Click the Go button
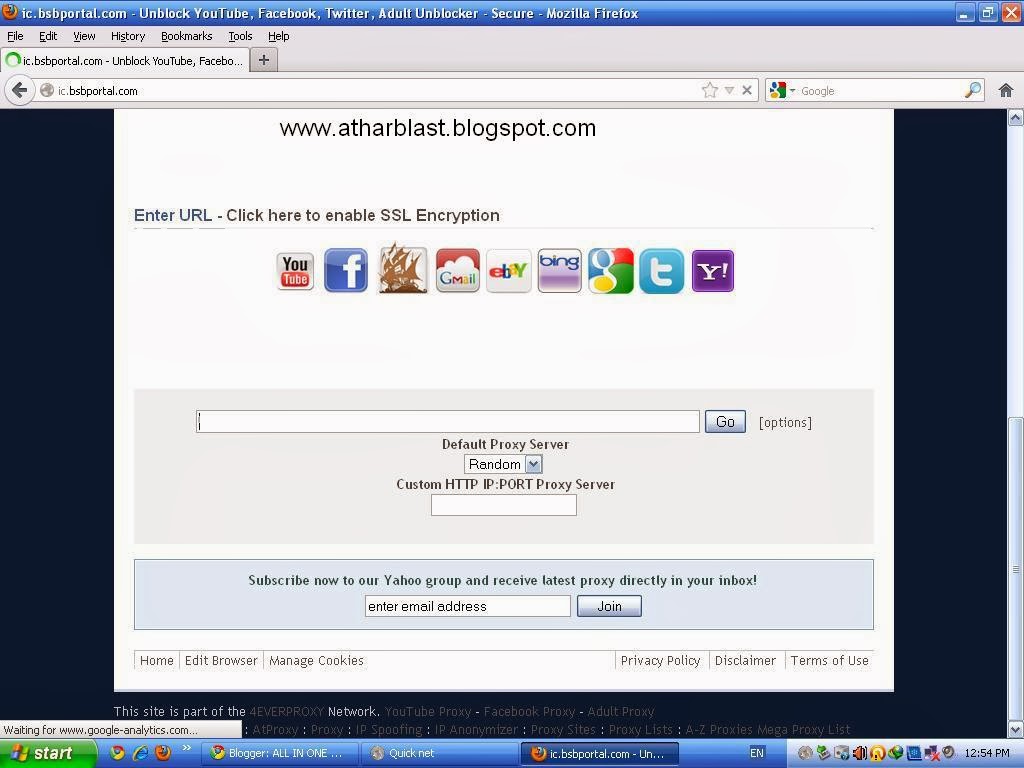 (x=725, y=421)
